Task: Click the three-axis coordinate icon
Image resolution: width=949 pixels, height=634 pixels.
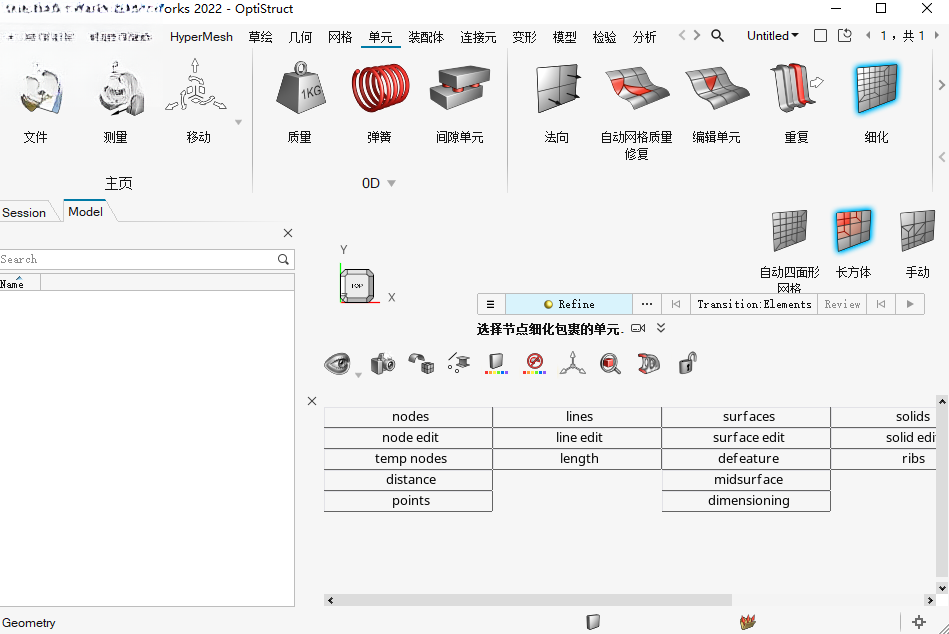Action: tap(573, 364)
